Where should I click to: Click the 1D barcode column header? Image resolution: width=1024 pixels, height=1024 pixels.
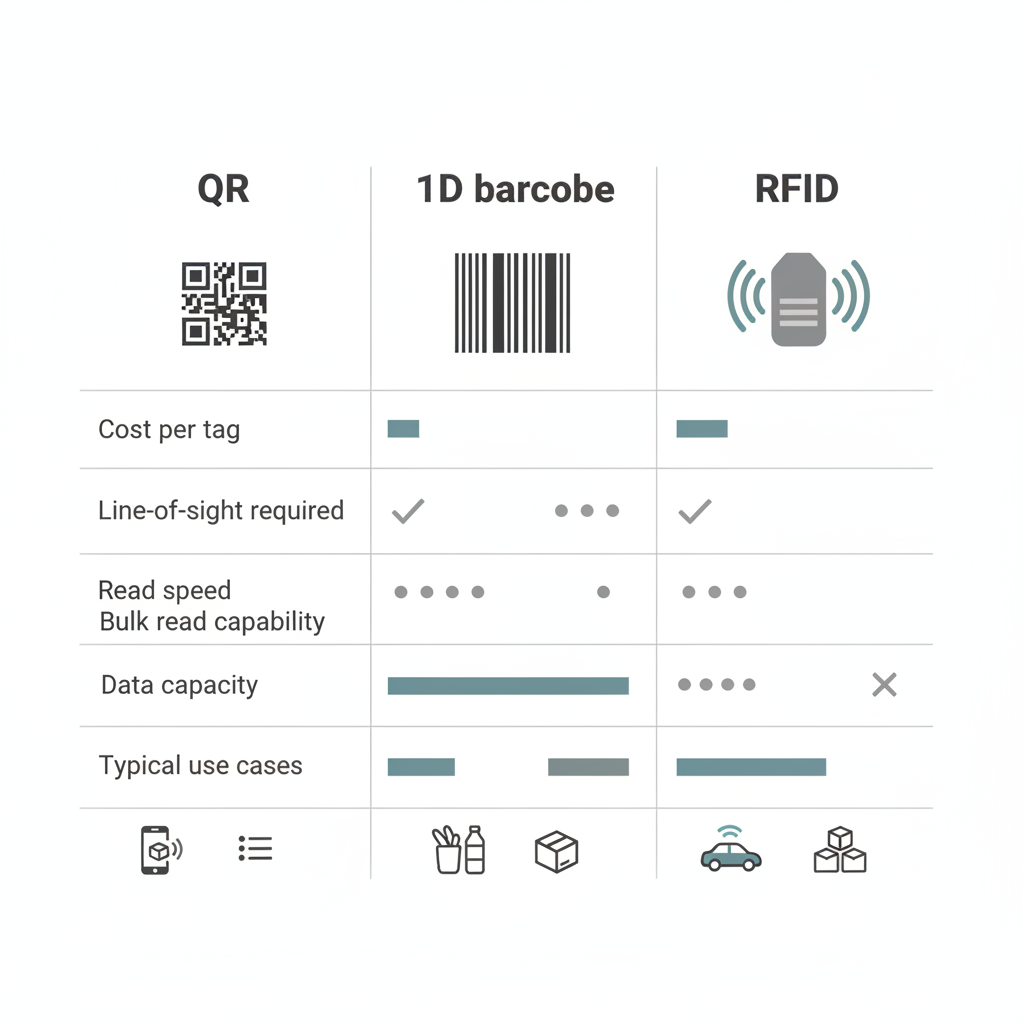tap(515, 189)
